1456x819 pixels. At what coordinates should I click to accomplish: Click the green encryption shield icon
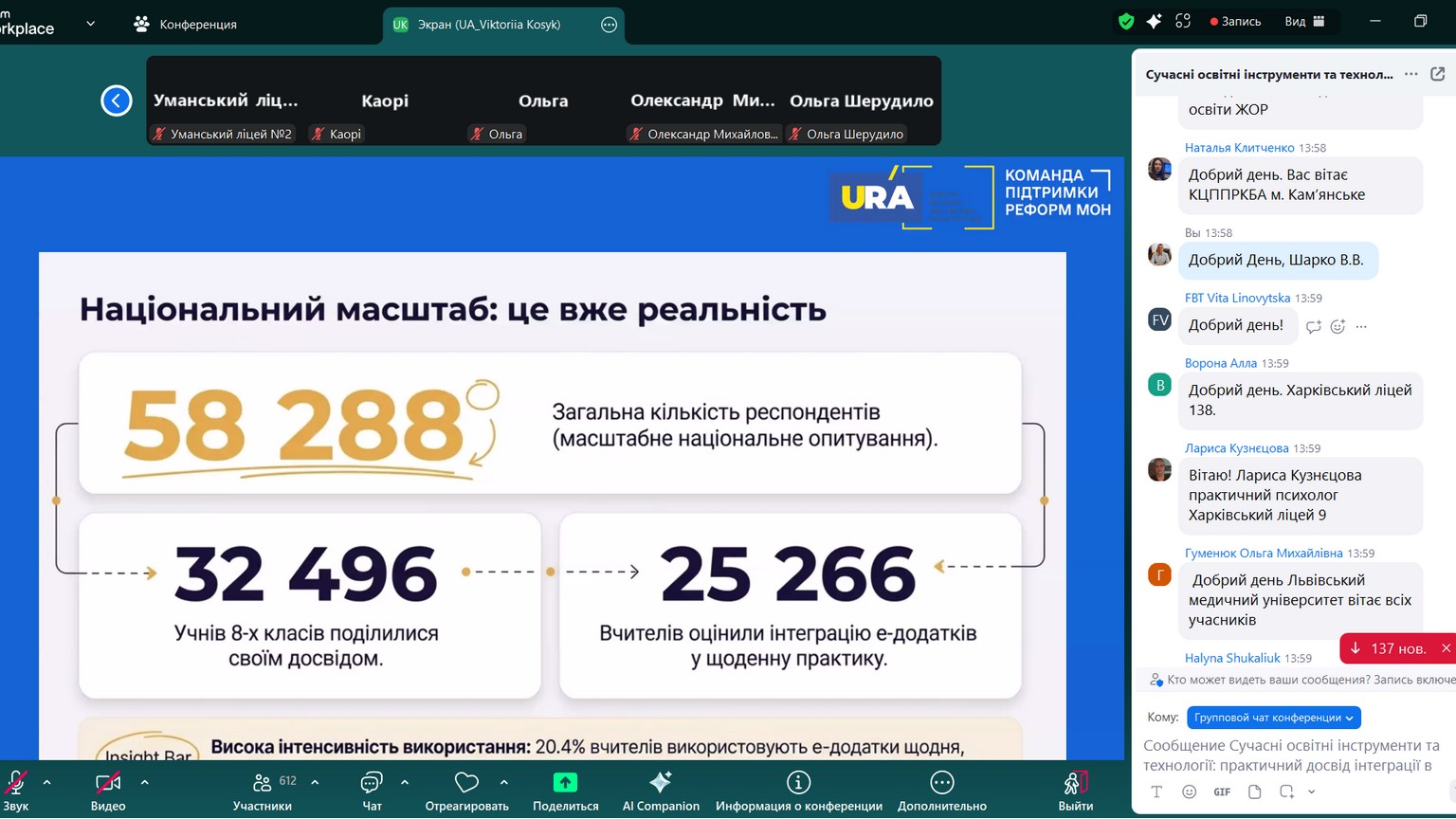pos(1126,22)
